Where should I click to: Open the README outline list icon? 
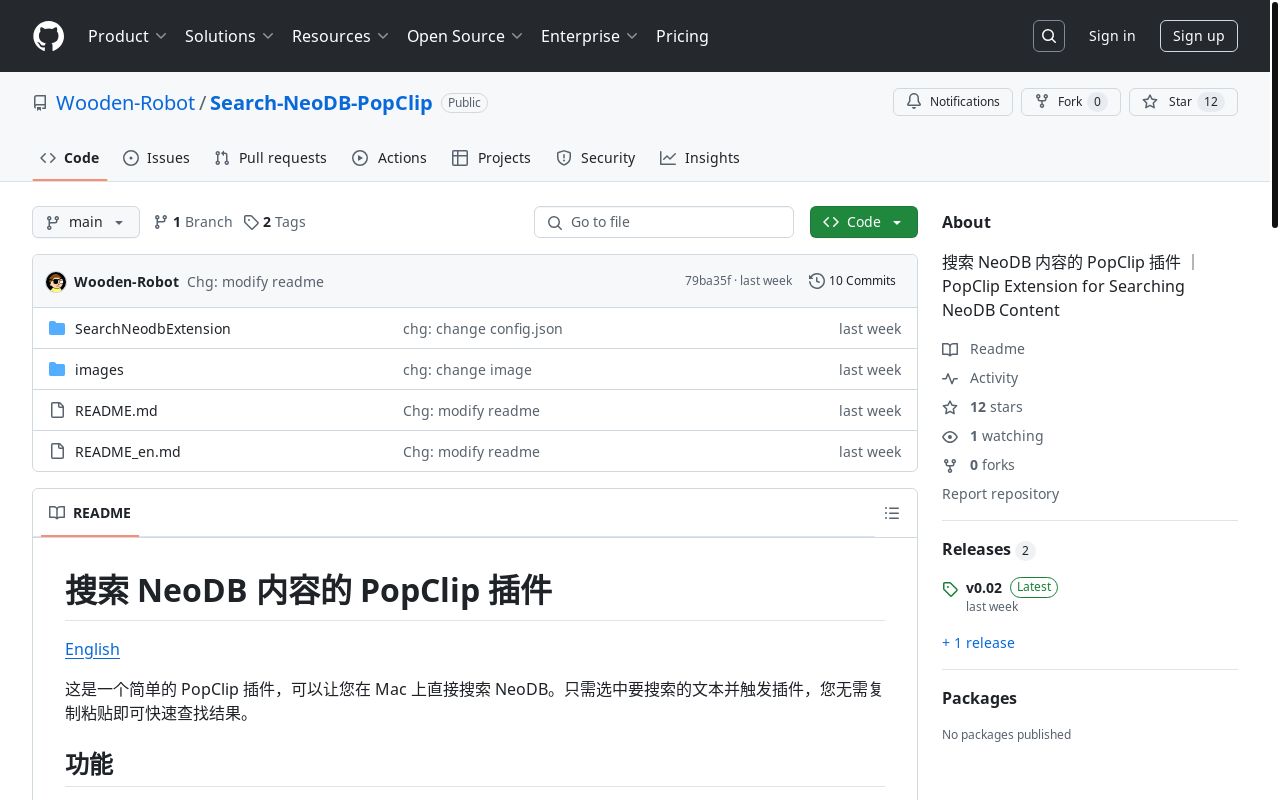tap(891, 513)
